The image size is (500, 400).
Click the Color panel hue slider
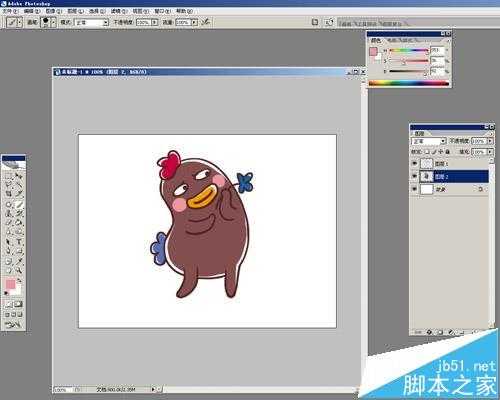coord(409,51)
